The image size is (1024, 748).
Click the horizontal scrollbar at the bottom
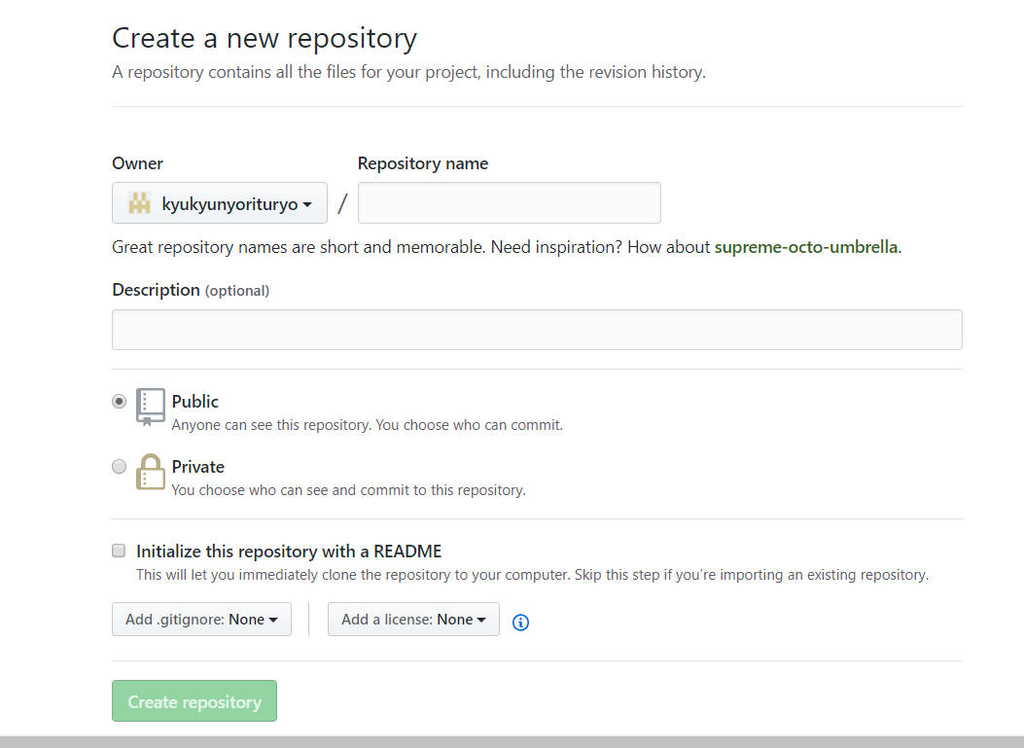(x=512, y=742)
